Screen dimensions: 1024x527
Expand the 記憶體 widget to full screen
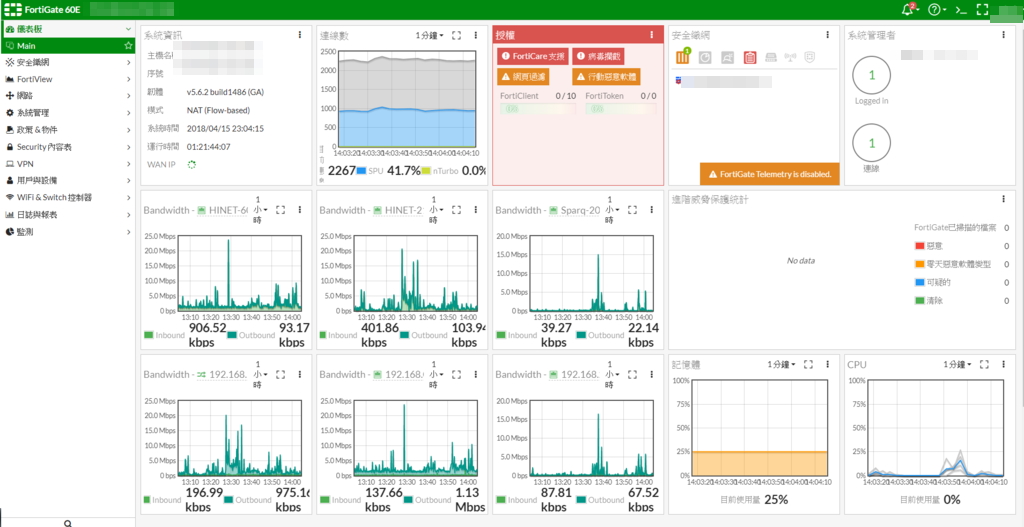coord(808,364)
